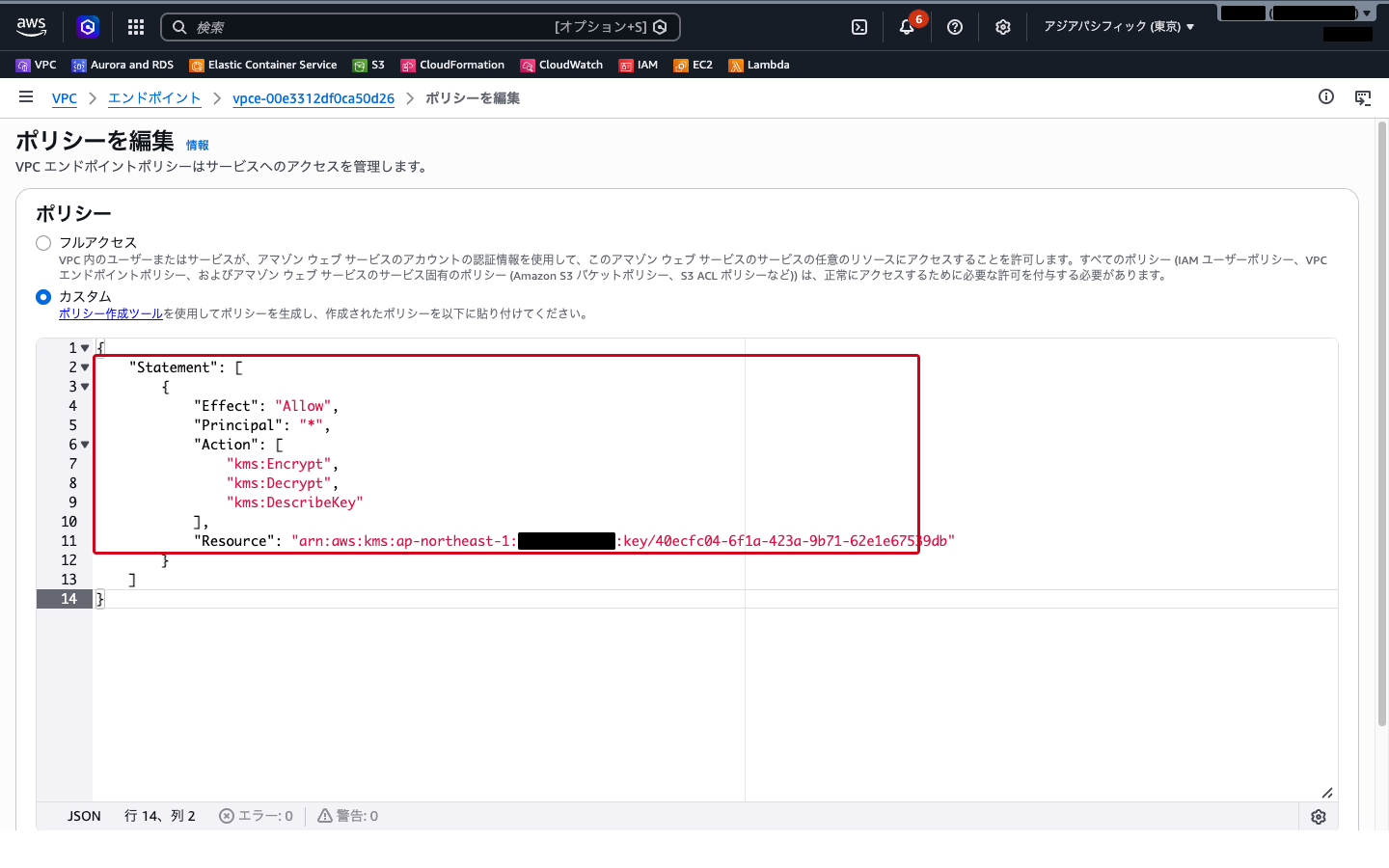Collapse the code fold on line 1
The image size is (1389, 868).
pyautogui.click(x=85, y=348)
